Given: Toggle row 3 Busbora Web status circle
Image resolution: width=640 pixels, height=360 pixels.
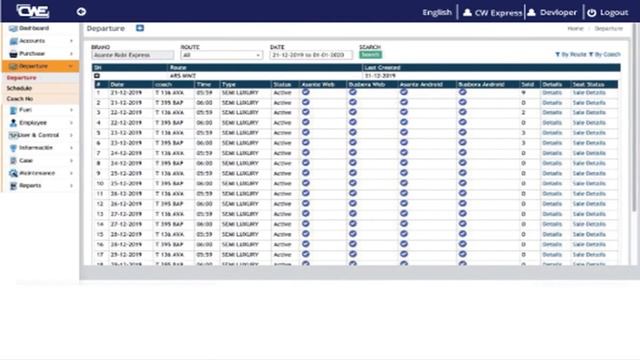Looking at the screenshot, I should tap(353, 112).
